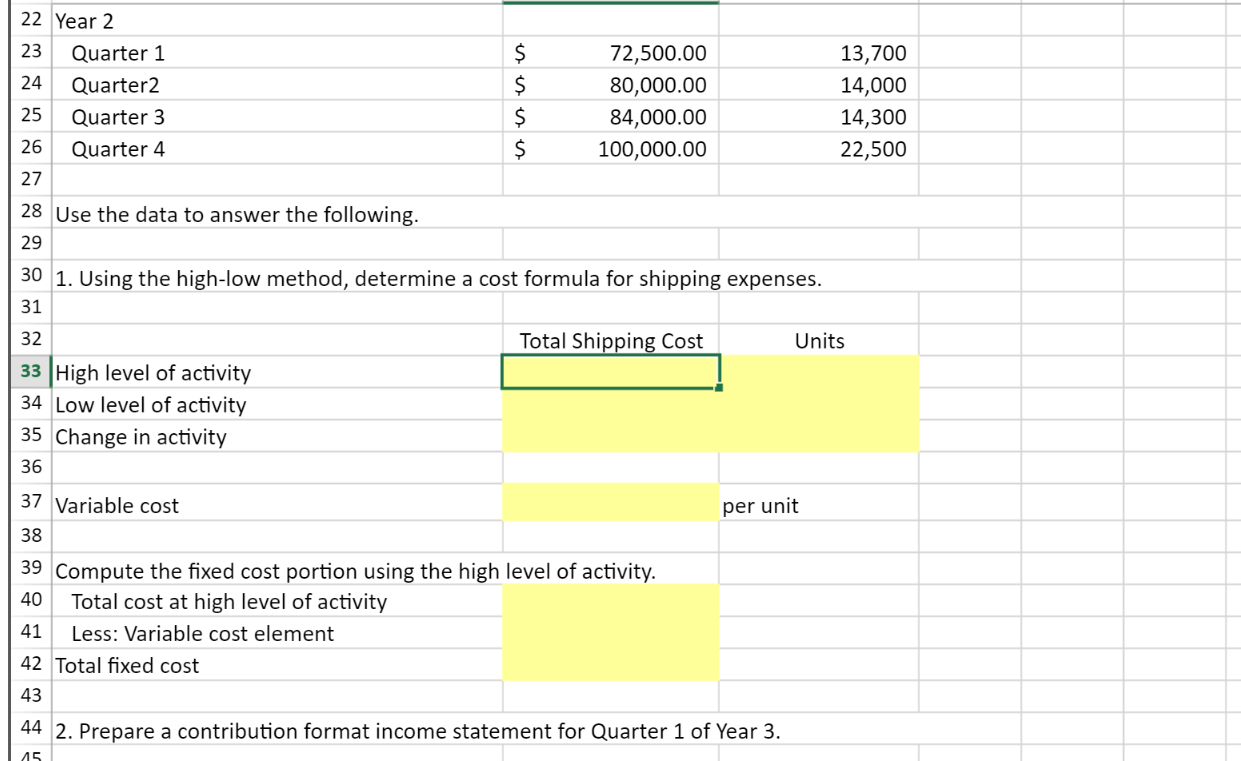This screenshot has height=761, width=1241.
Task: Click the yellow Units cell beside High level of activity
Action: (820, 373)
